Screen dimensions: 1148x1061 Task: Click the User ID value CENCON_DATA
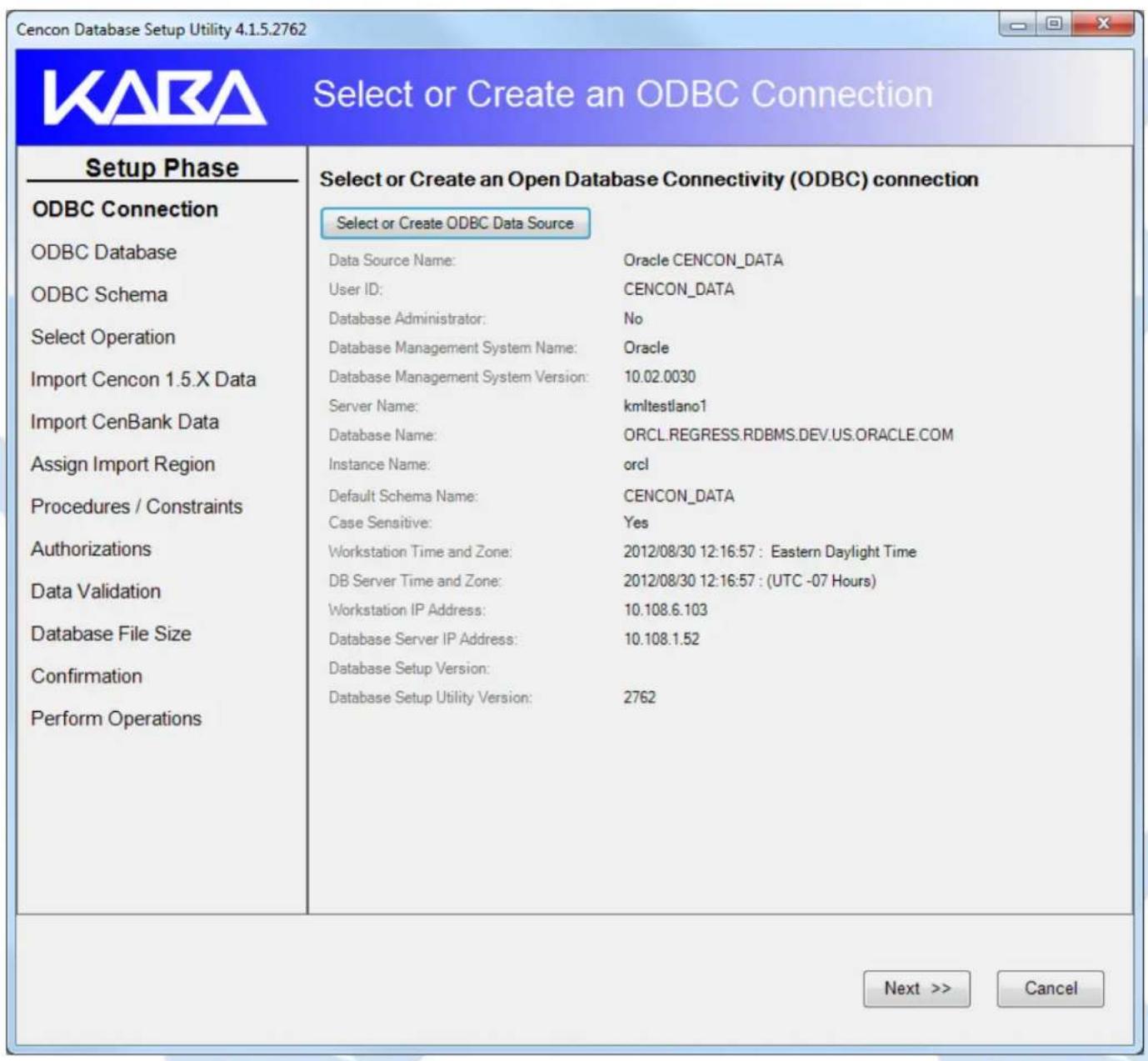pyautogui.click(x=679, y=290)
